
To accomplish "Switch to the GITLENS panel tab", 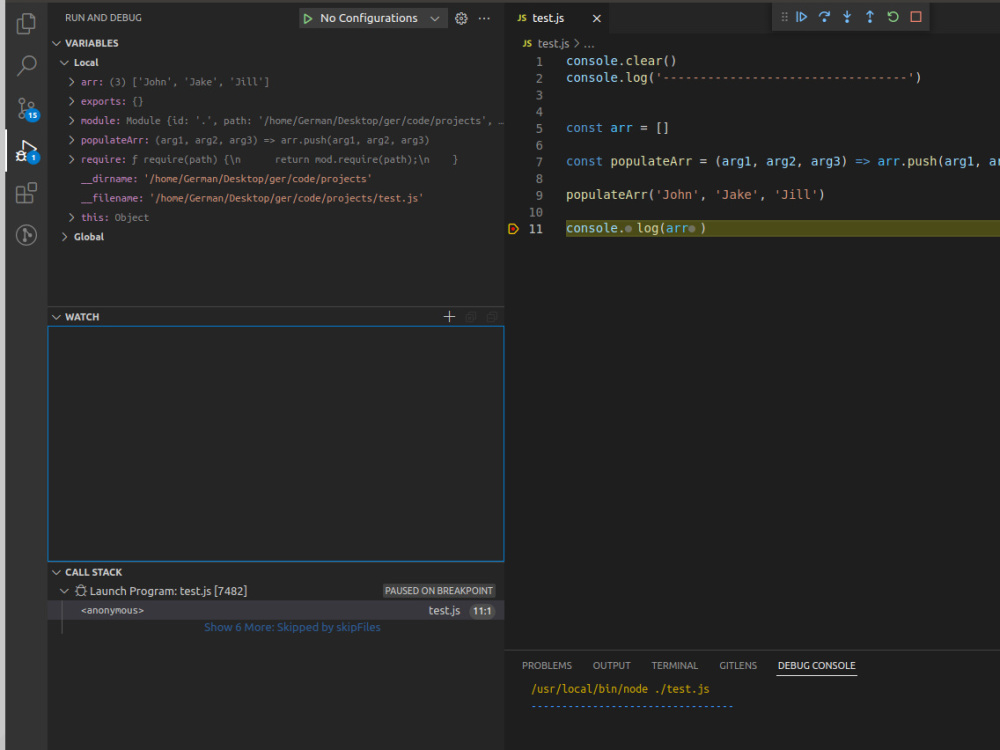I will point(738,665).
